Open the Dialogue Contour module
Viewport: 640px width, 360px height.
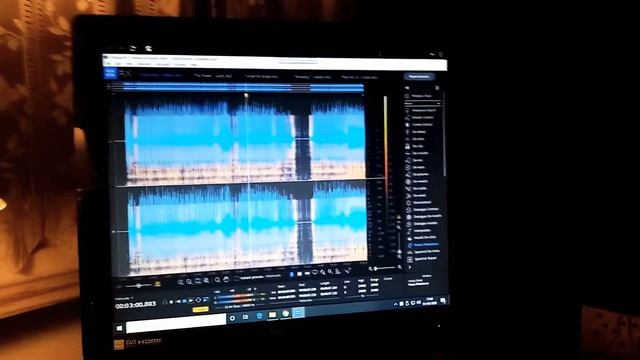pyautogui.click(x=422, y=209)
